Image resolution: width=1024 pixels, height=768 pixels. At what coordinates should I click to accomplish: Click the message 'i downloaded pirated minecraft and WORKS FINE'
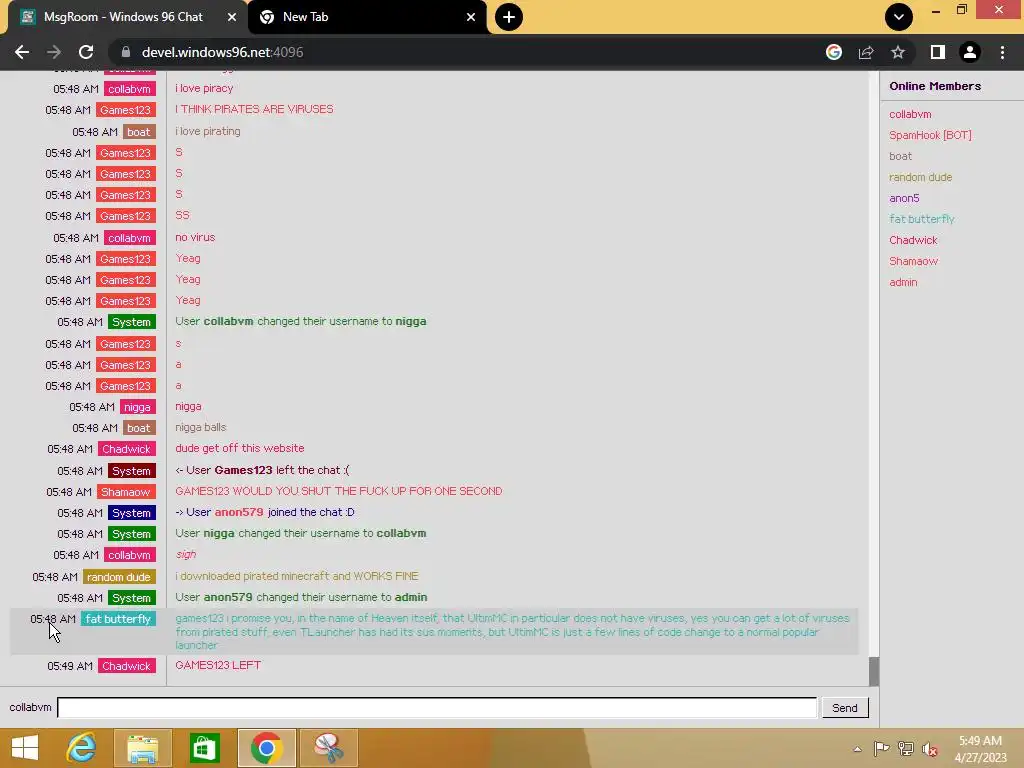coord(296,576)
